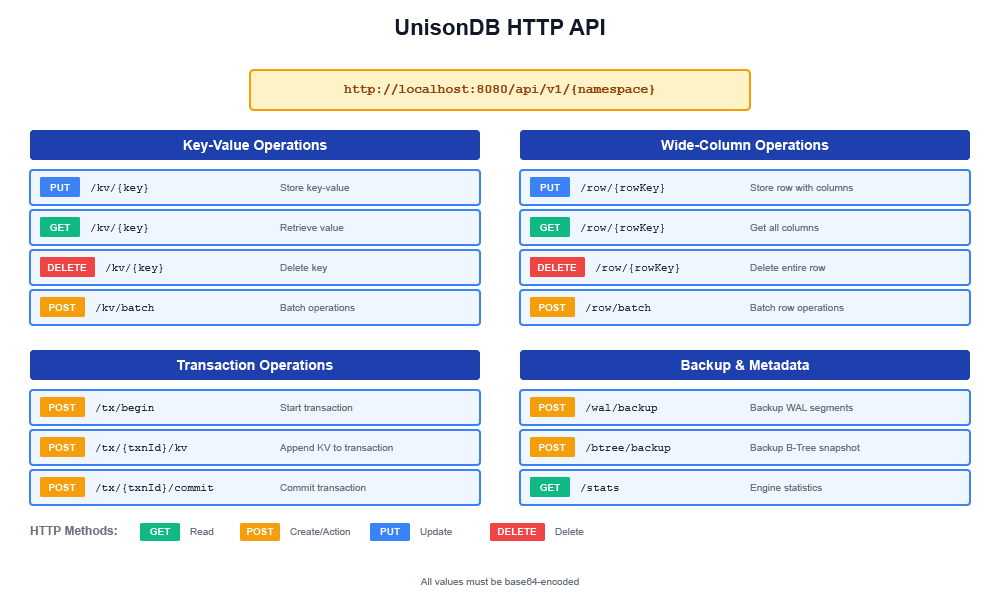This screenshot has width=1000, height=600.
Task: Open the Key-Value Operations section header
Action: tap(255, 145)
